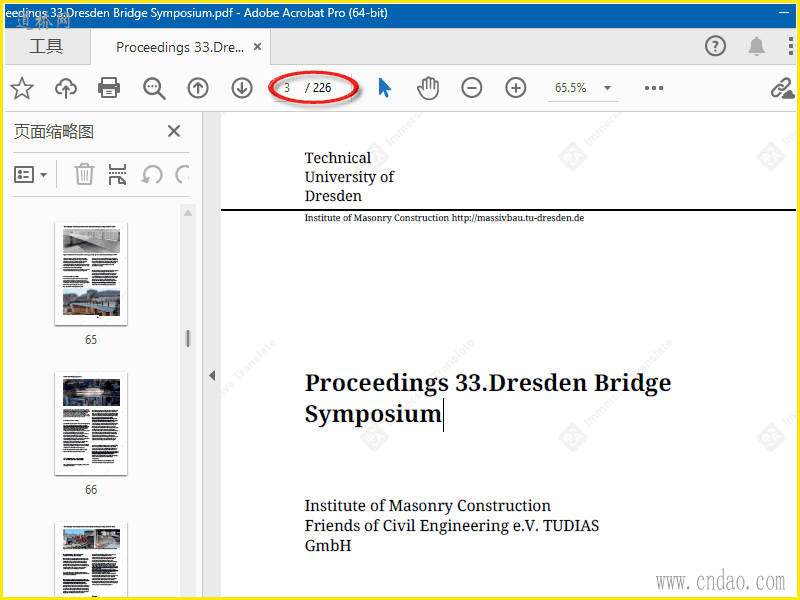
Task: Close the Proceedings 33.Dre... document tab
Action: pyautogui.click(x=258, y=47)
